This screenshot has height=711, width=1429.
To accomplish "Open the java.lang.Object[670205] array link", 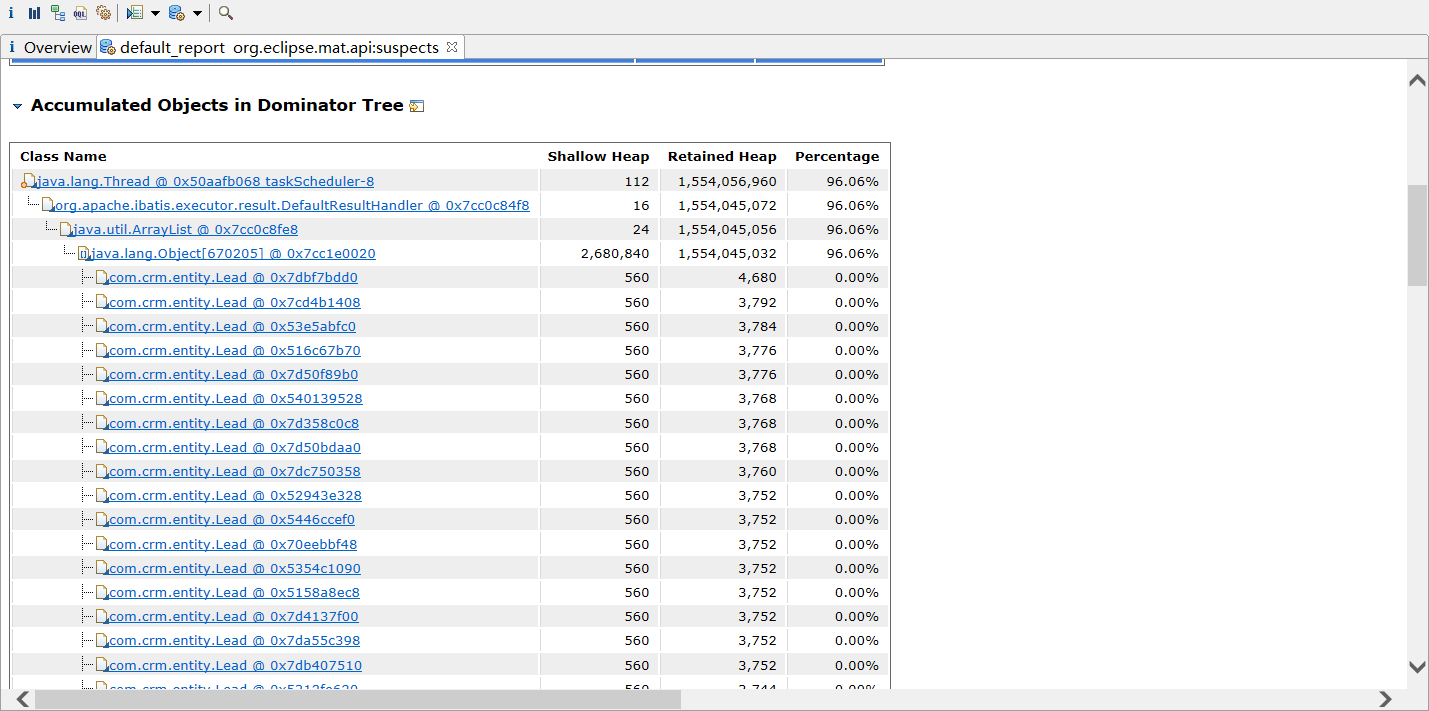I will pos(234,253).
